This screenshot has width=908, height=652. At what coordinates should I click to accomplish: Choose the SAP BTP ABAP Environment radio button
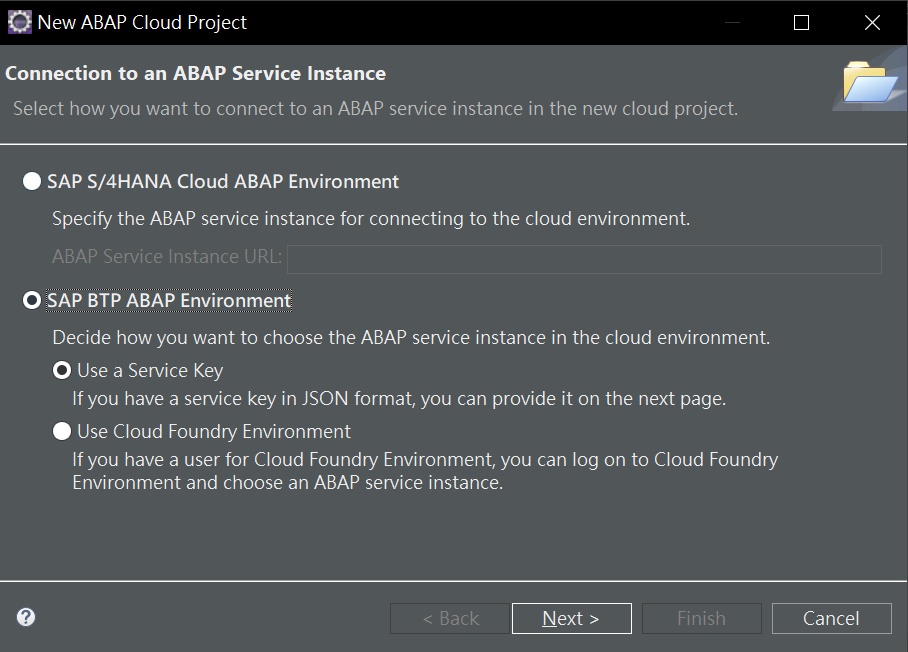click(x=33, y=300)
